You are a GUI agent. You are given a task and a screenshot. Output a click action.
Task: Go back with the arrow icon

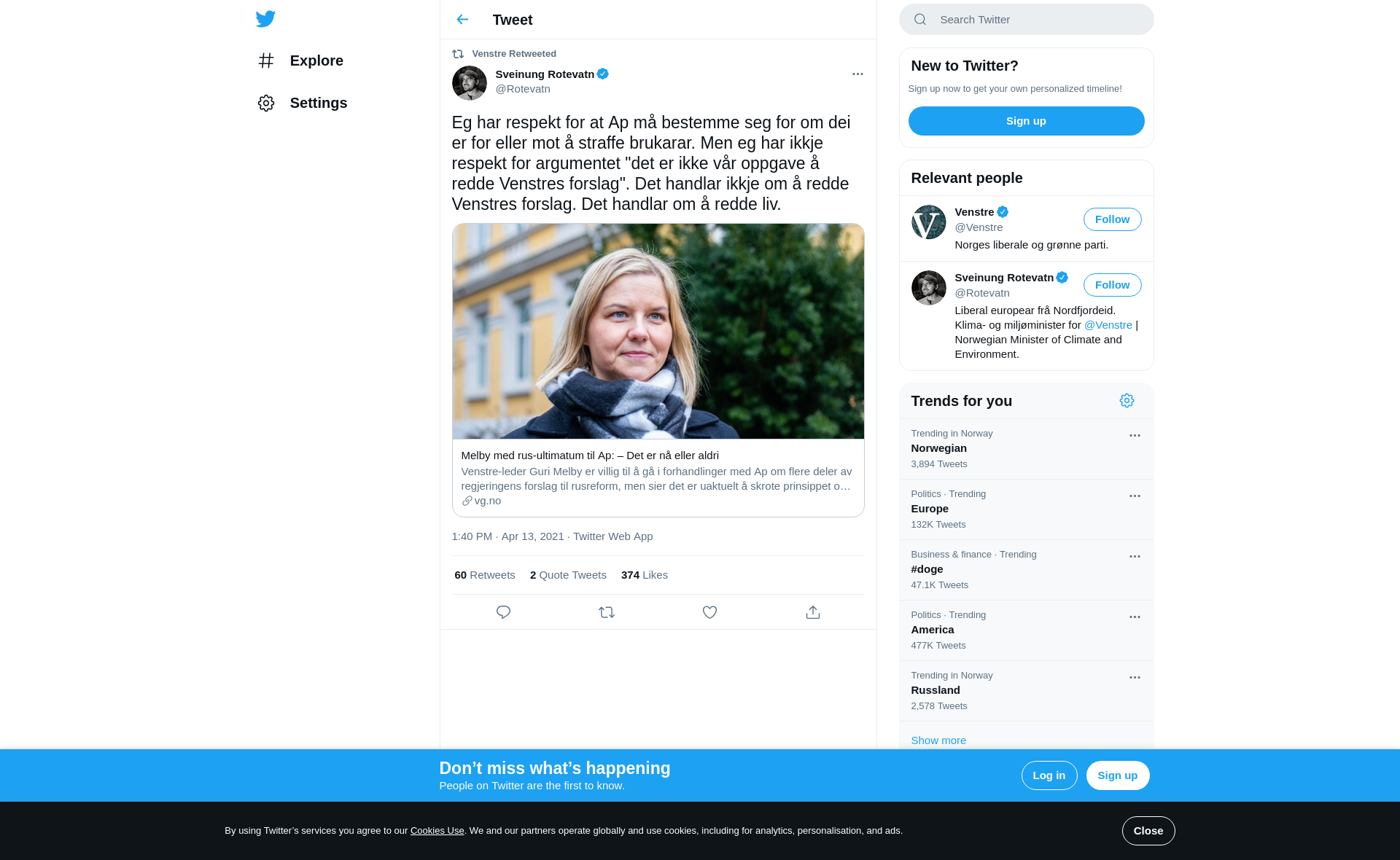462,20
